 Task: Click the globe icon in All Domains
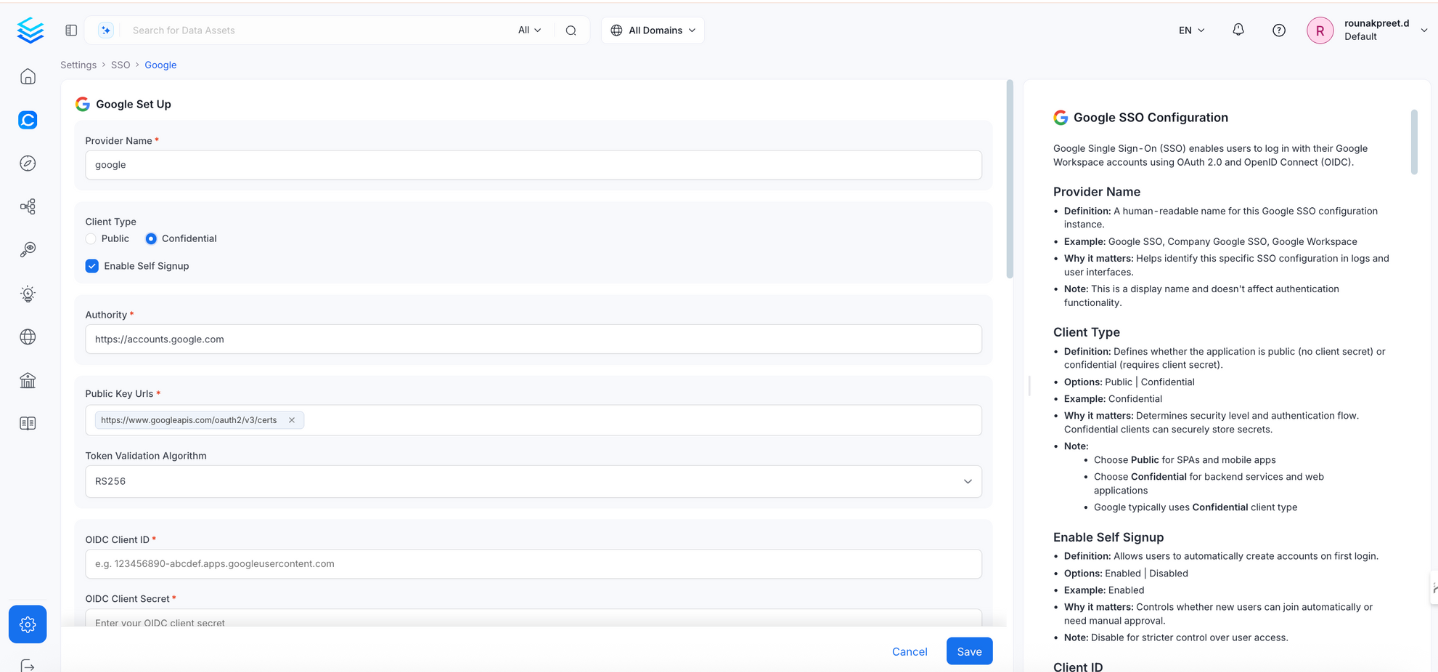pos(617,30)
